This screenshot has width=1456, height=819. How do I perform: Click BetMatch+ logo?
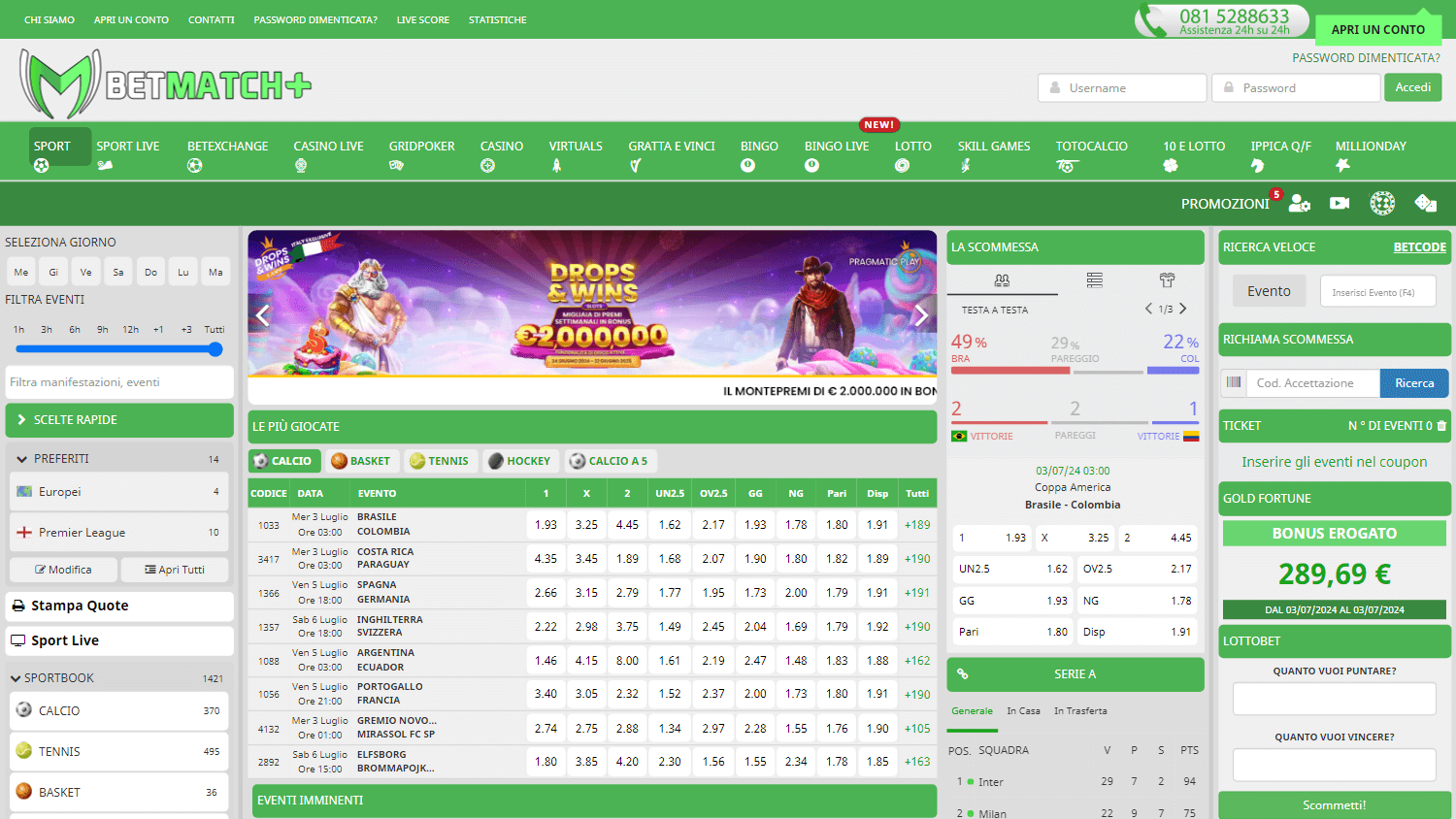tap(165, 83)
